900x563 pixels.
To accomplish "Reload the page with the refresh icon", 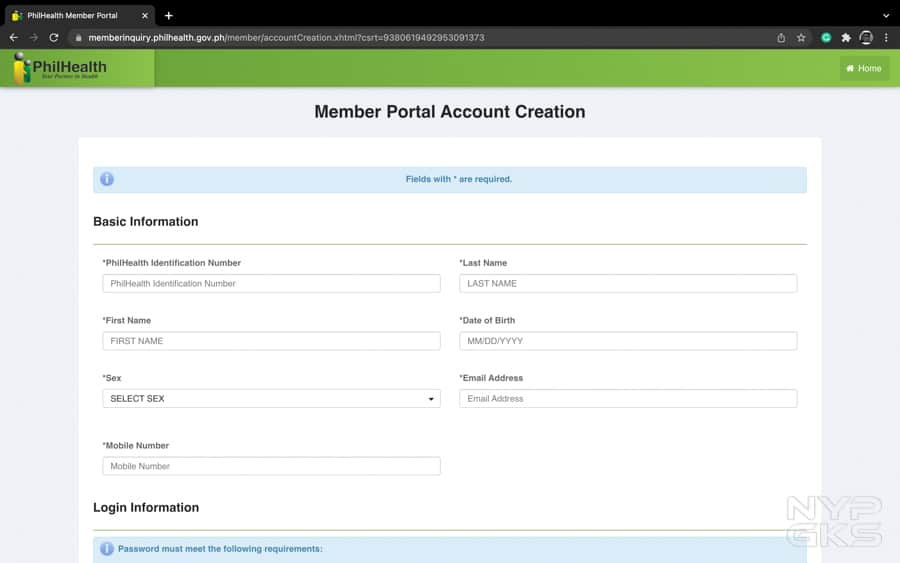I will (54, 38).
